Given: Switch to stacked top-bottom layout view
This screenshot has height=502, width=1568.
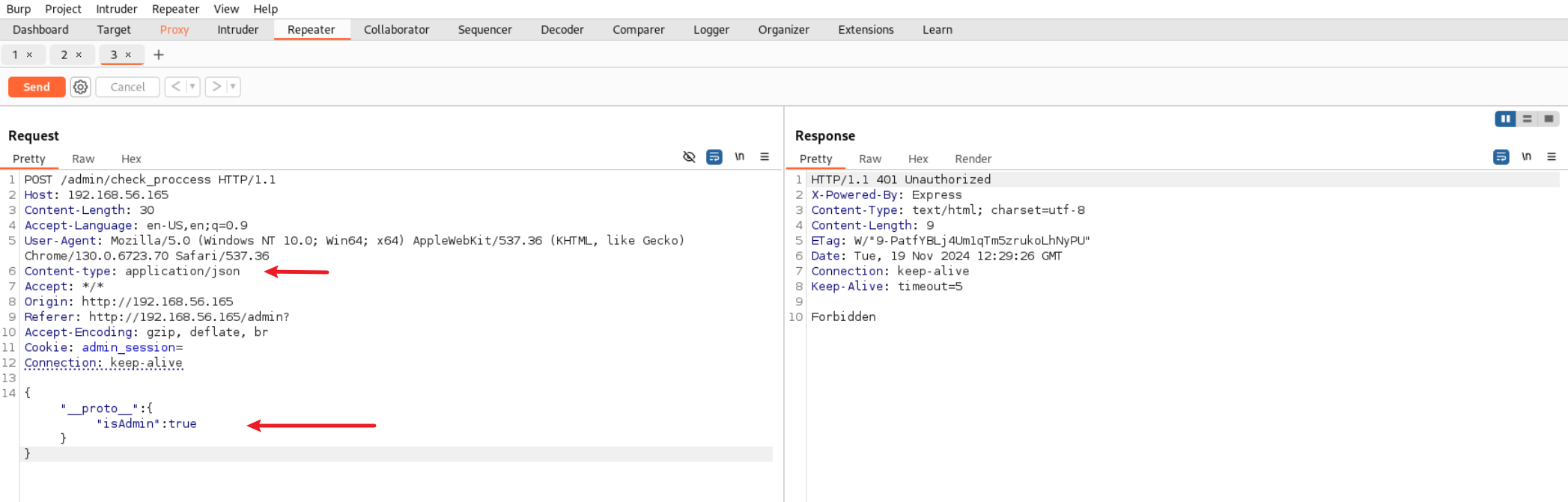Looking at the screenshot, I should click(1527, 119).
